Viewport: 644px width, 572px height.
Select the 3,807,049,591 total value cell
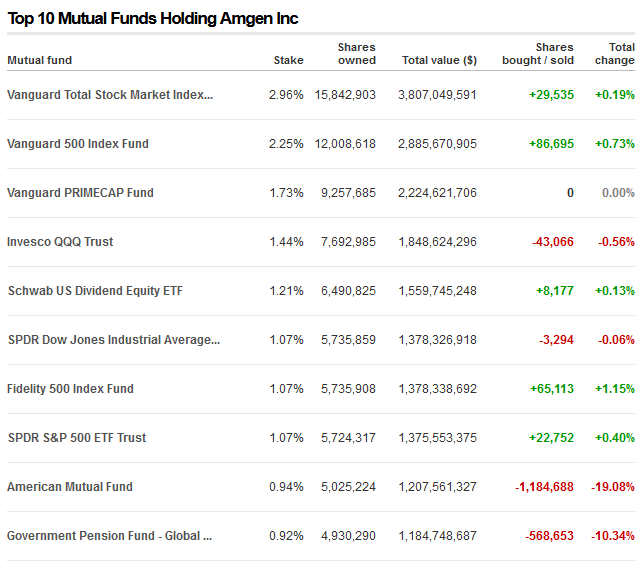[x=437, y=95]
